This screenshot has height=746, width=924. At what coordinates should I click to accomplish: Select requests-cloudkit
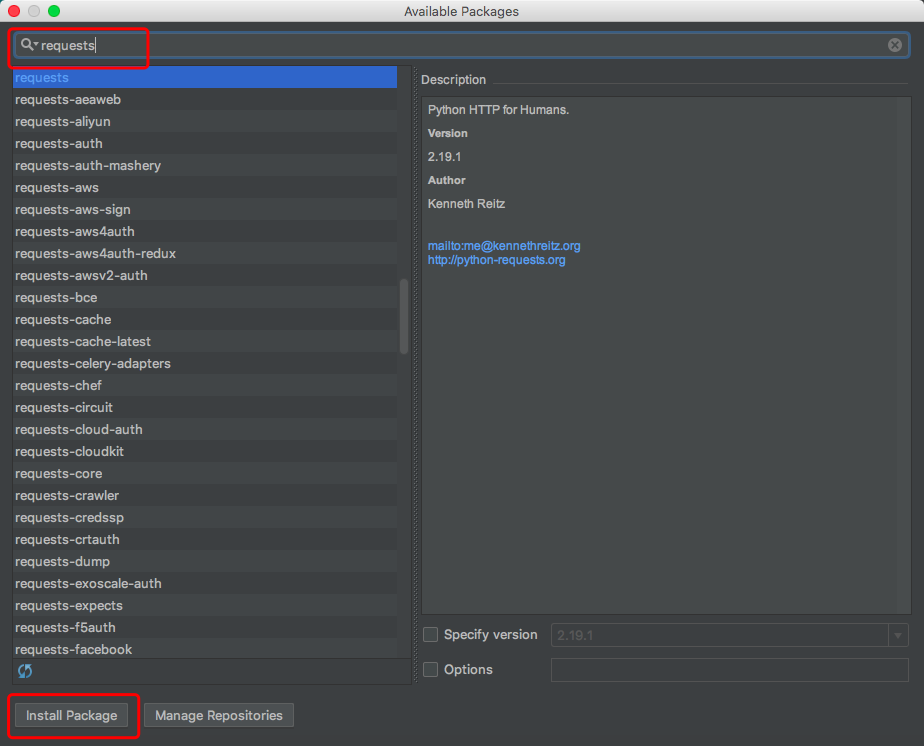204,451
